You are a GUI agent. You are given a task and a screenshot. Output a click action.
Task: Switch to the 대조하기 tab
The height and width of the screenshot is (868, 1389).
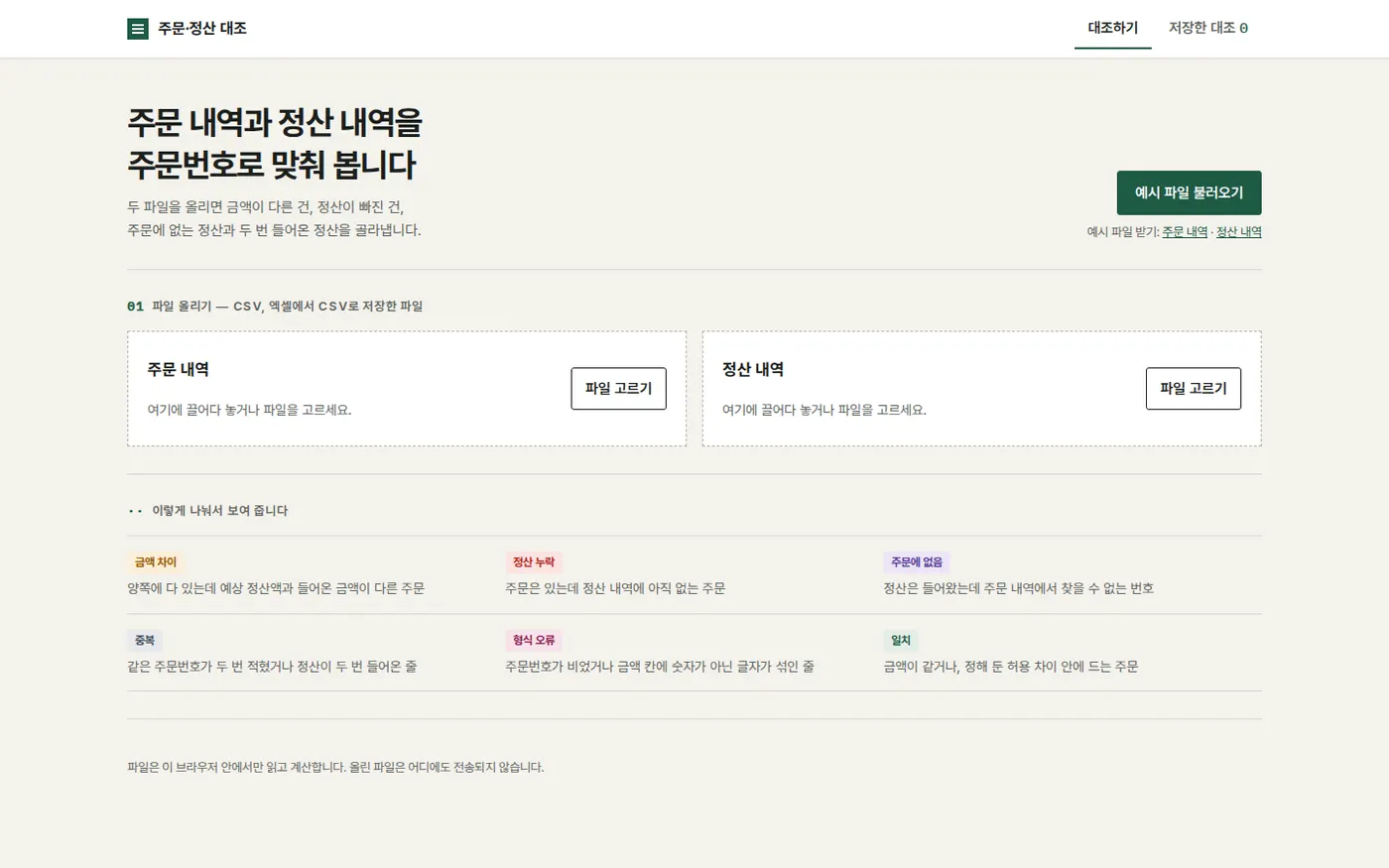coord(1113,28)
